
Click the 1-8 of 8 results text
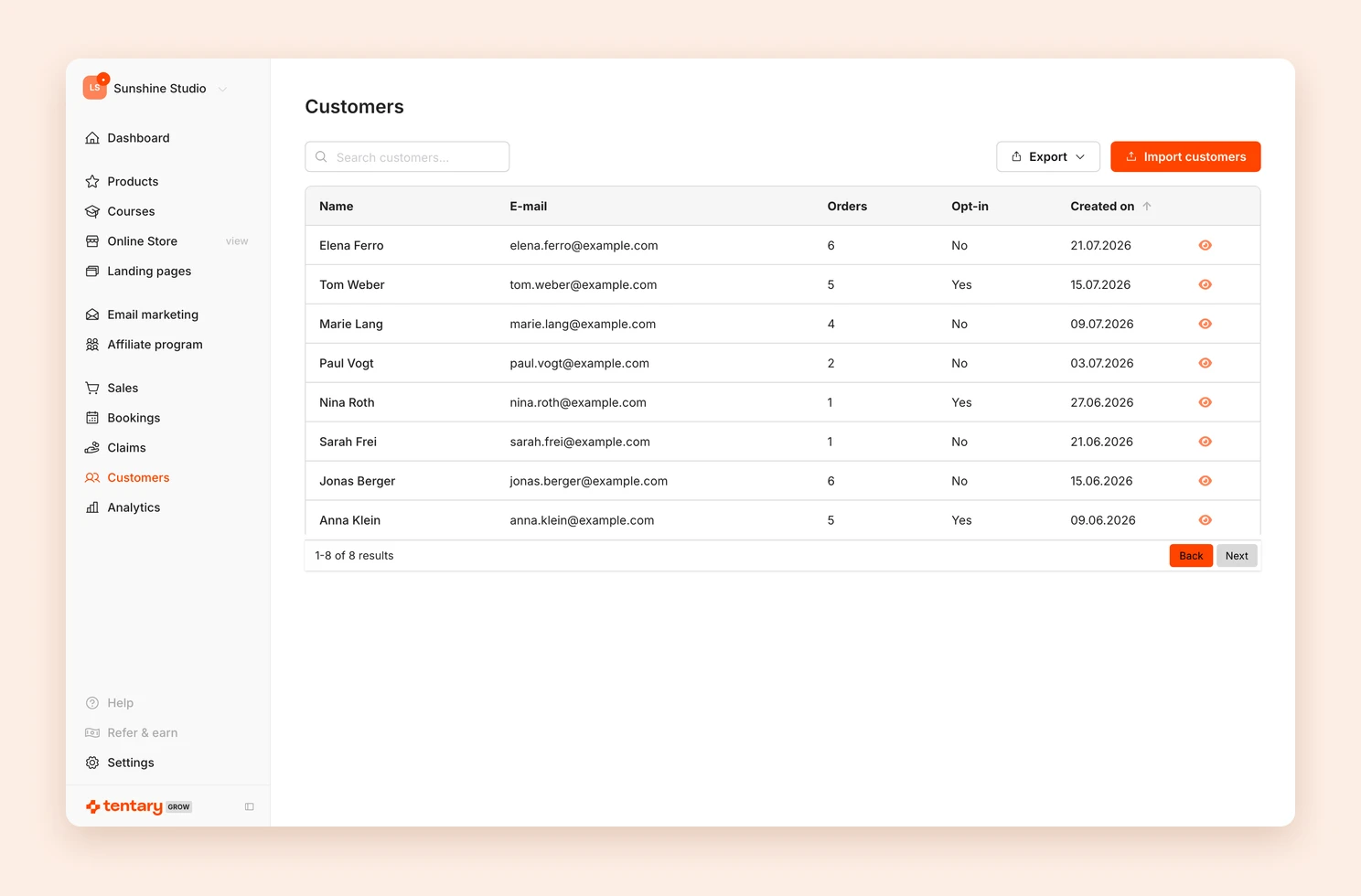tap(354, 556)
